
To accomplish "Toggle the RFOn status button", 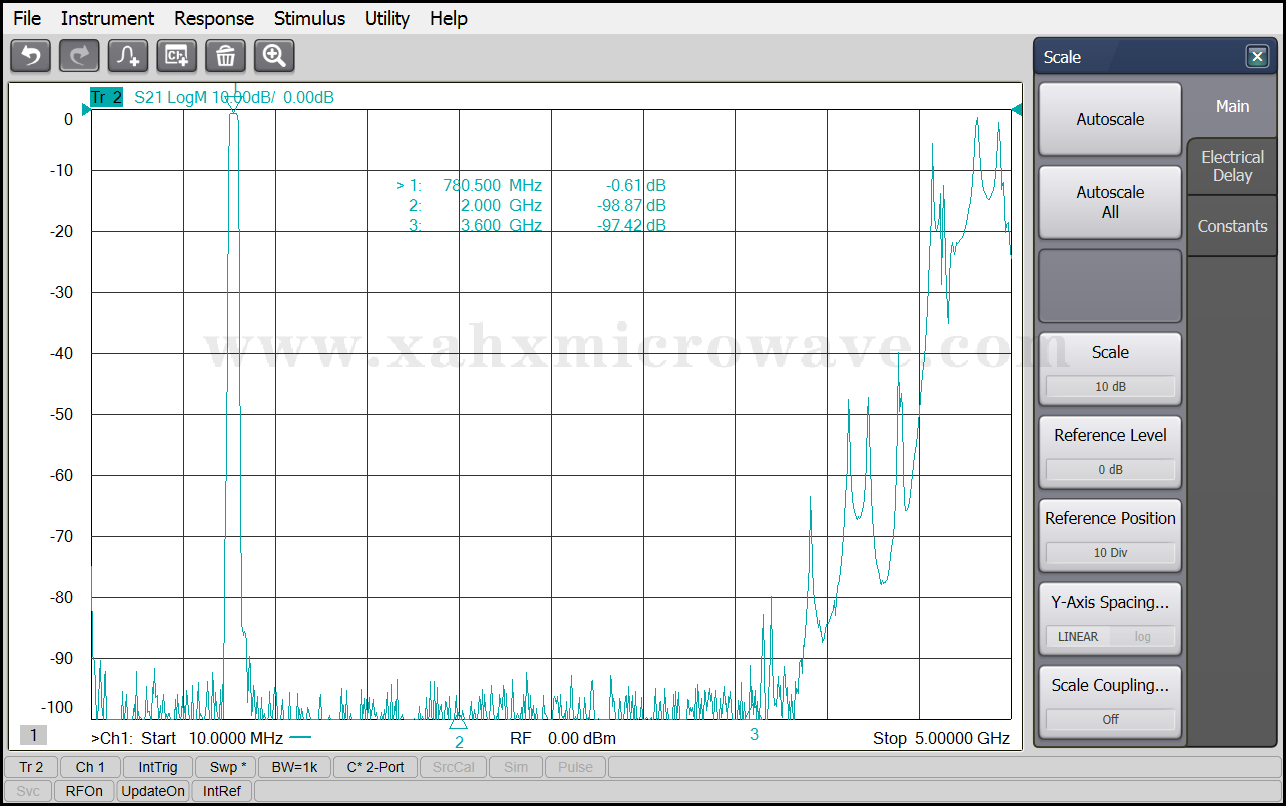I will coord(84,791).
